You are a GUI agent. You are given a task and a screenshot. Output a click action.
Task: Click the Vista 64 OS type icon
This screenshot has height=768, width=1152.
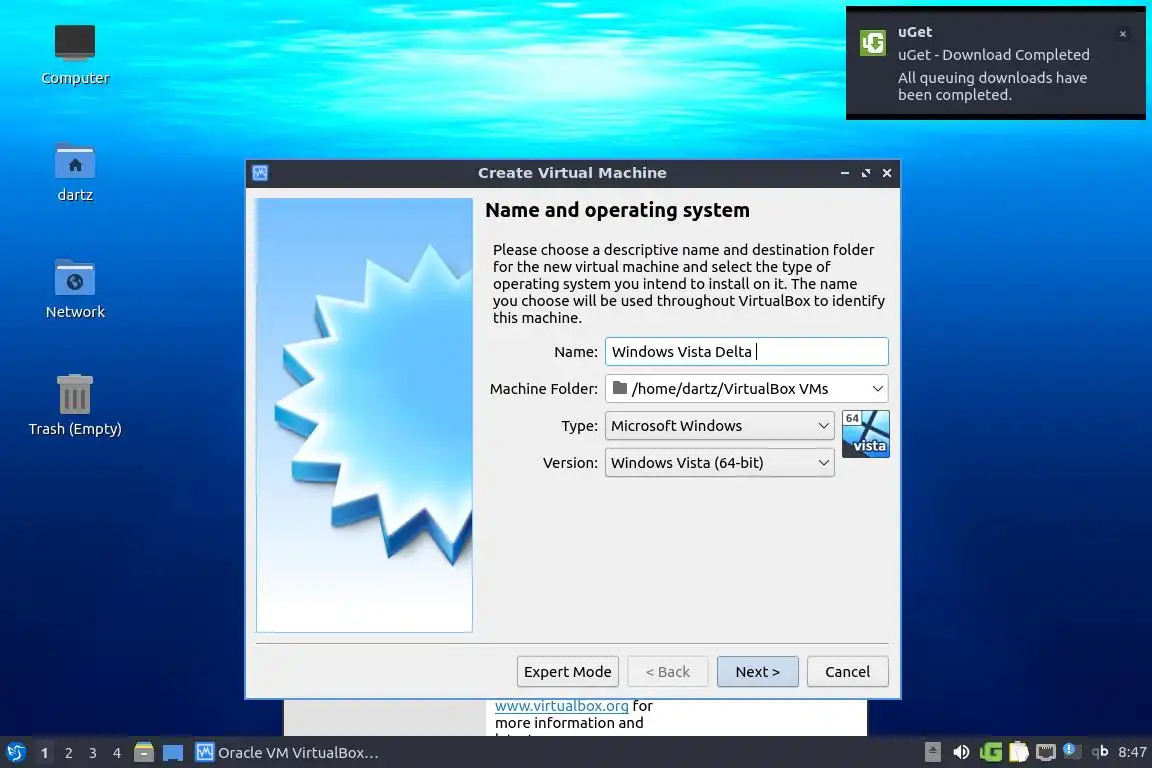865,434
